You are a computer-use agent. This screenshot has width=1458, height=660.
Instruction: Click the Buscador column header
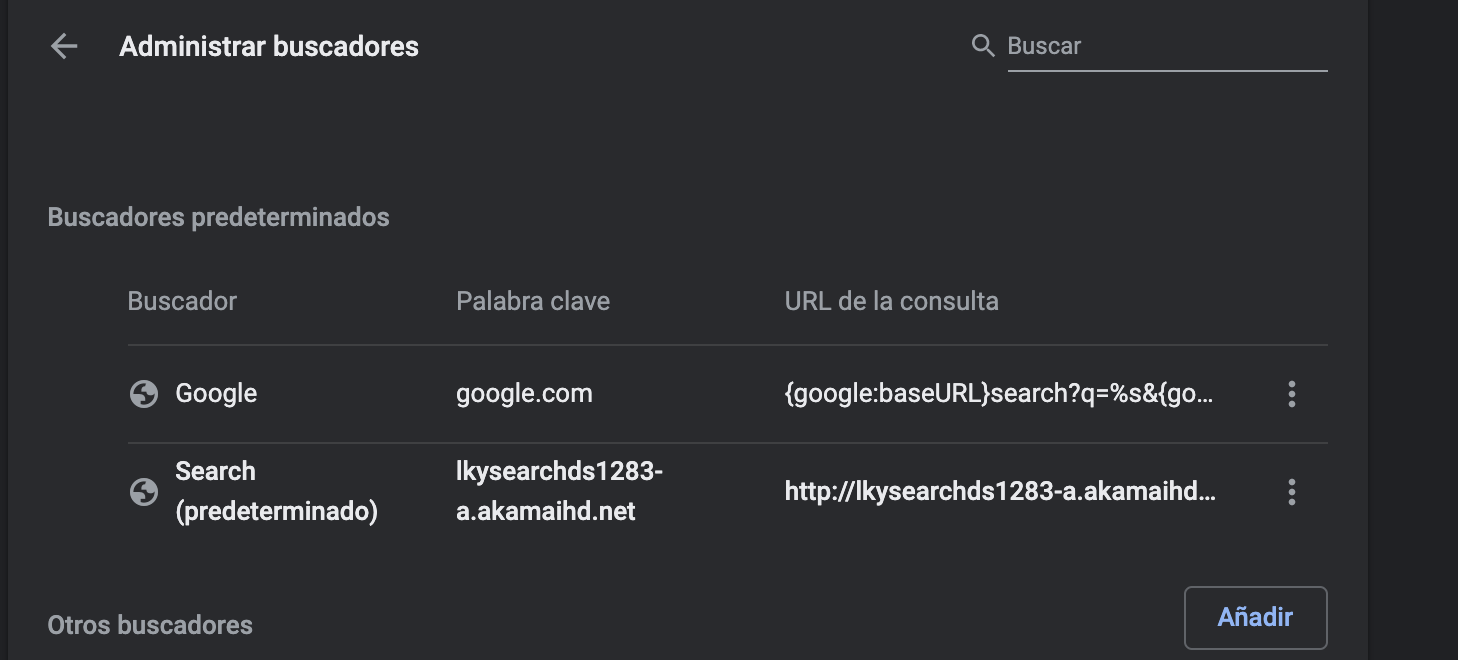[x=182, y=301]
